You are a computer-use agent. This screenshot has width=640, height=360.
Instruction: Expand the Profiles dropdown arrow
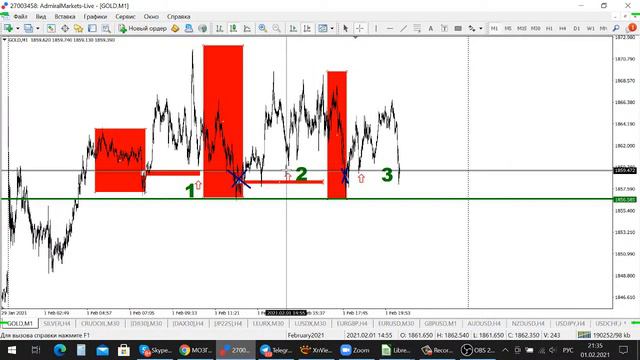click(x=38, y=28)
